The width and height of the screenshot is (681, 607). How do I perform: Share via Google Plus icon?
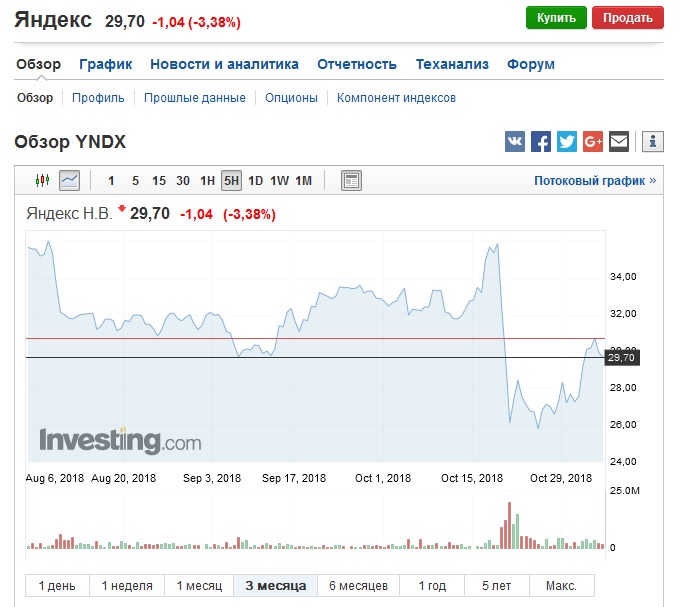click(x=593, y=142)
